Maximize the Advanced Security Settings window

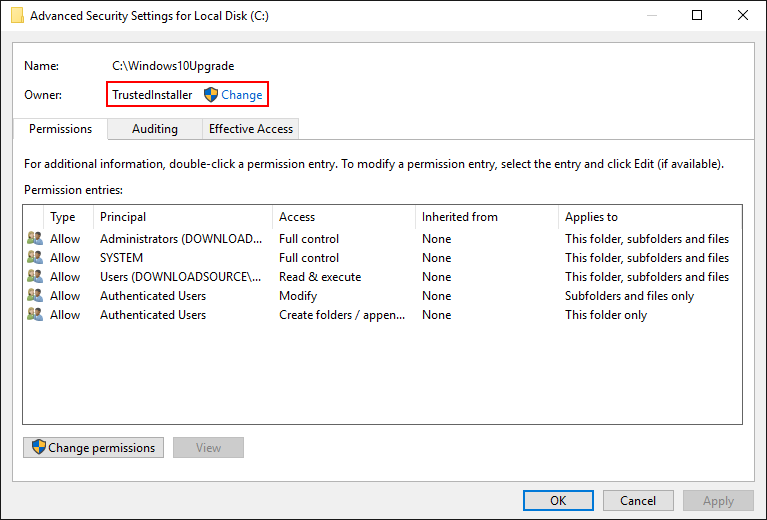click(x=697, y=15)
